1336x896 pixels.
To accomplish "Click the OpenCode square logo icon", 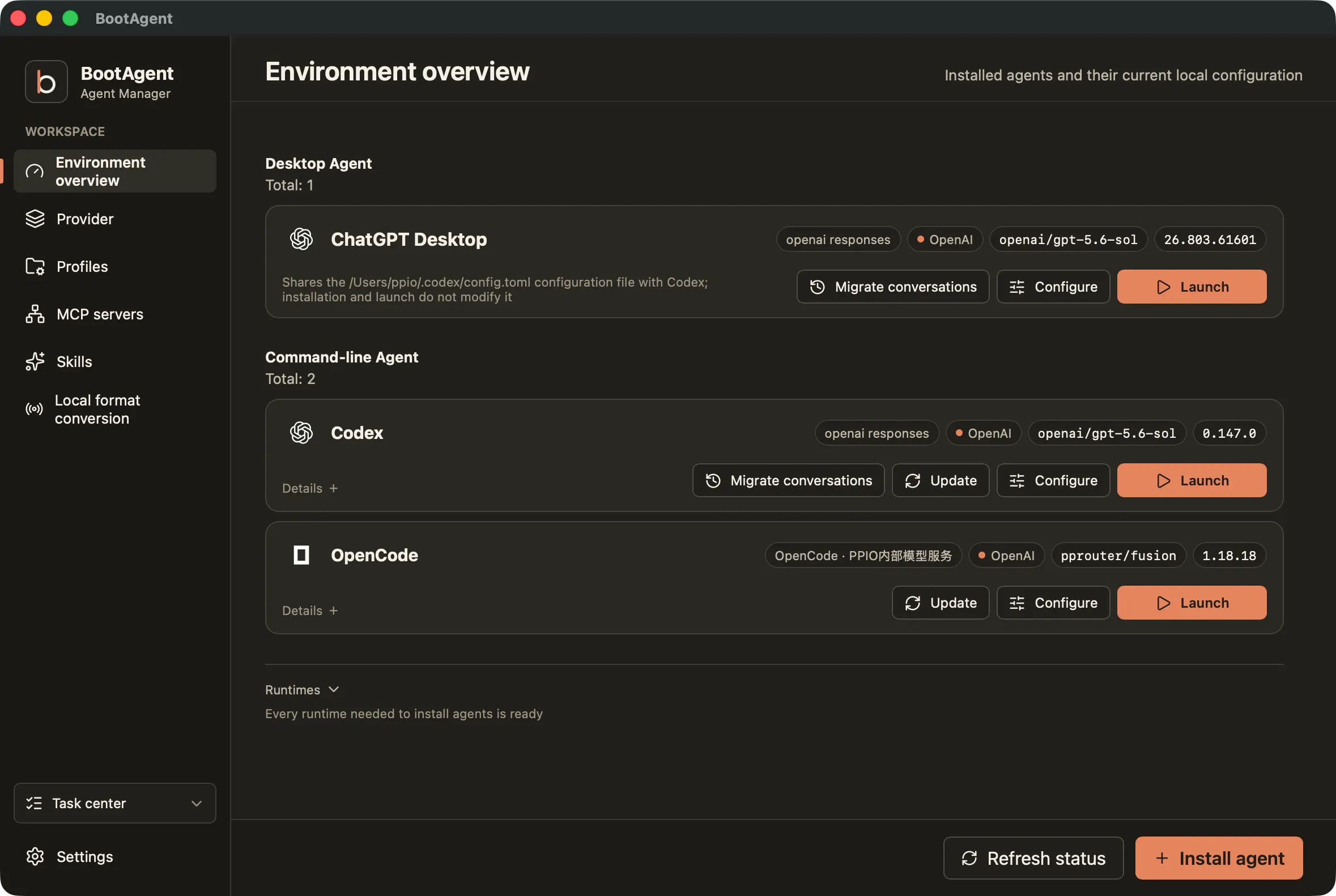I will 301,556.
